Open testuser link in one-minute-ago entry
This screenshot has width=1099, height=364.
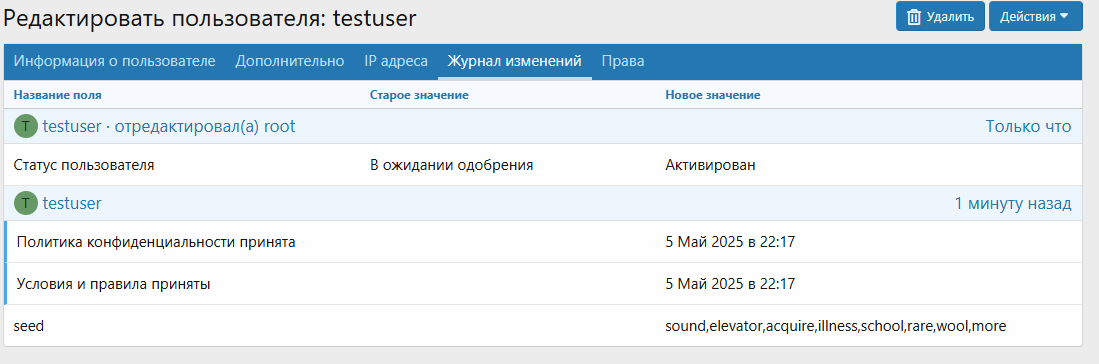(72, 203)
